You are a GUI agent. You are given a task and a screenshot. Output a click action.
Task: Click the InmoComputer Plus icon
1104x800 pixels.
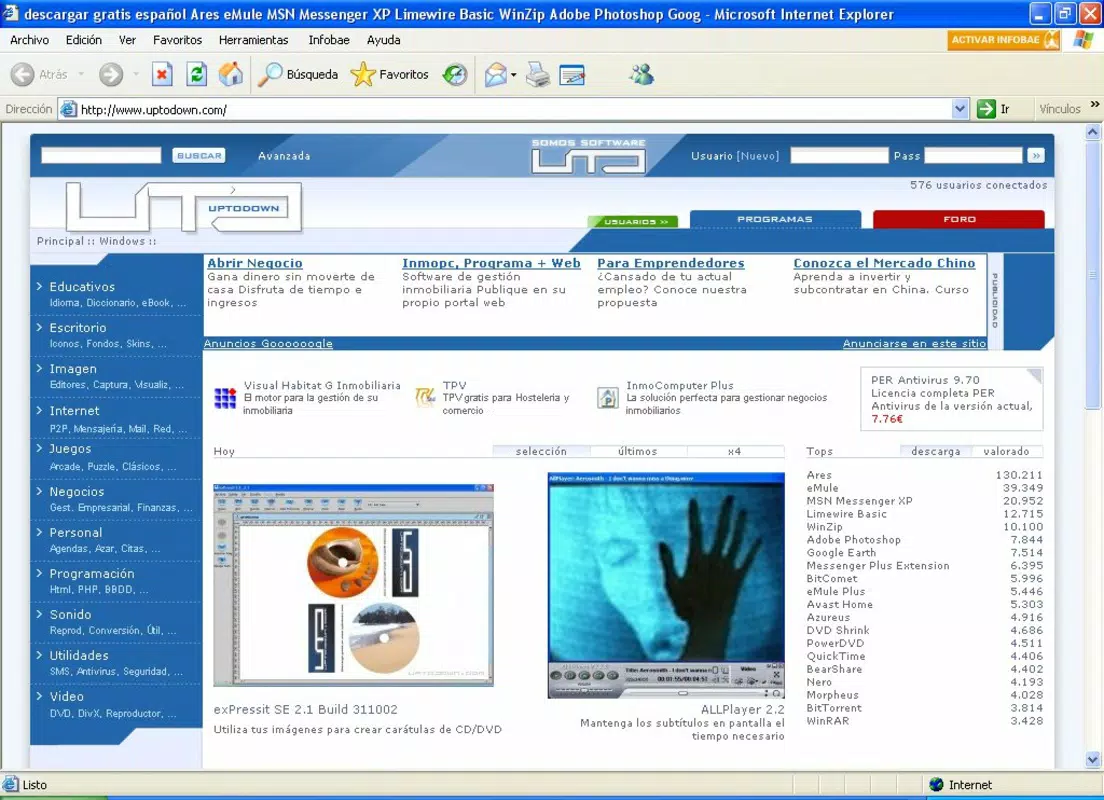click(608, 398)
